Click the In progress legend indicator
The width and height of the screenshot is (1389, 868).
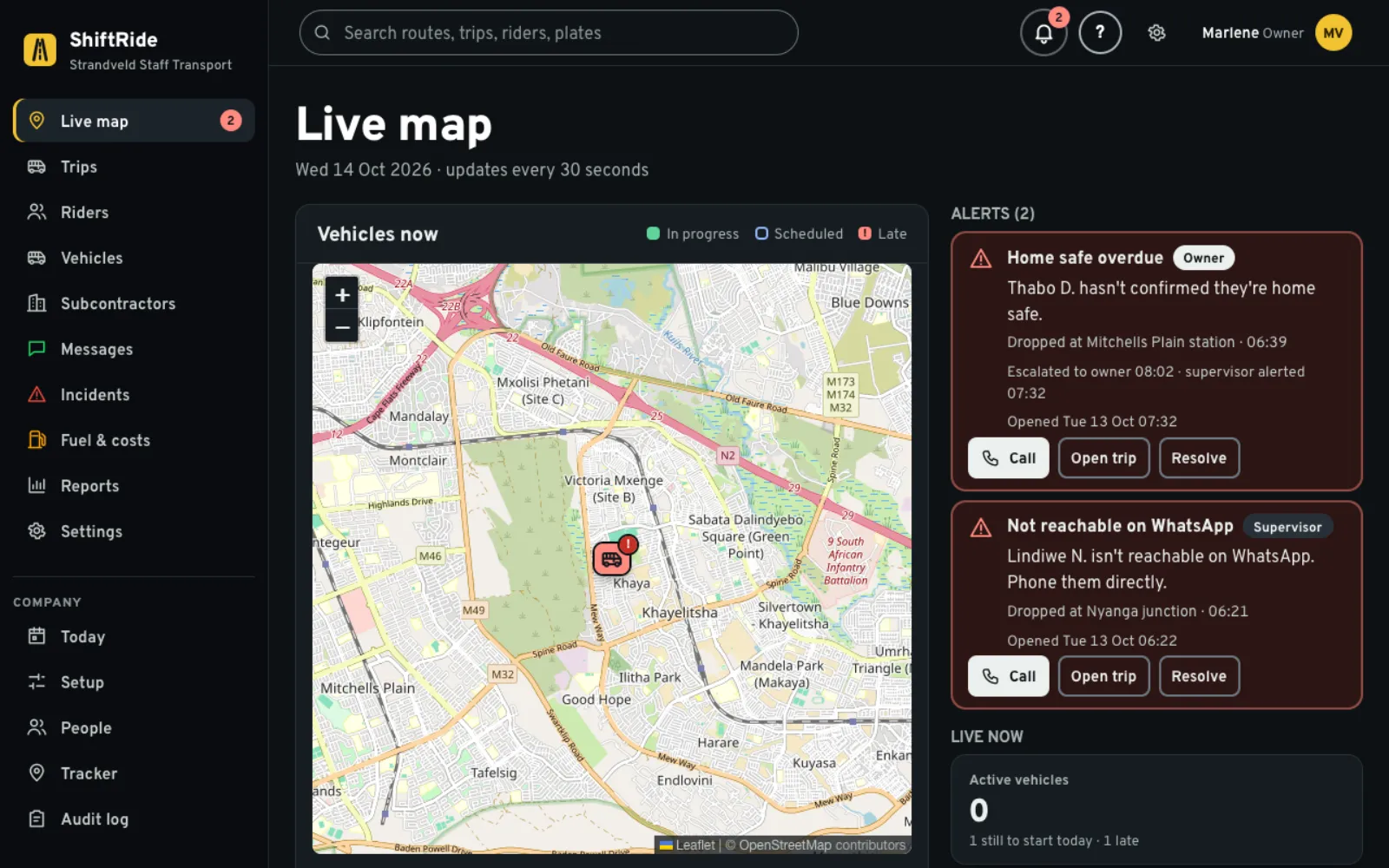[693, 233]
